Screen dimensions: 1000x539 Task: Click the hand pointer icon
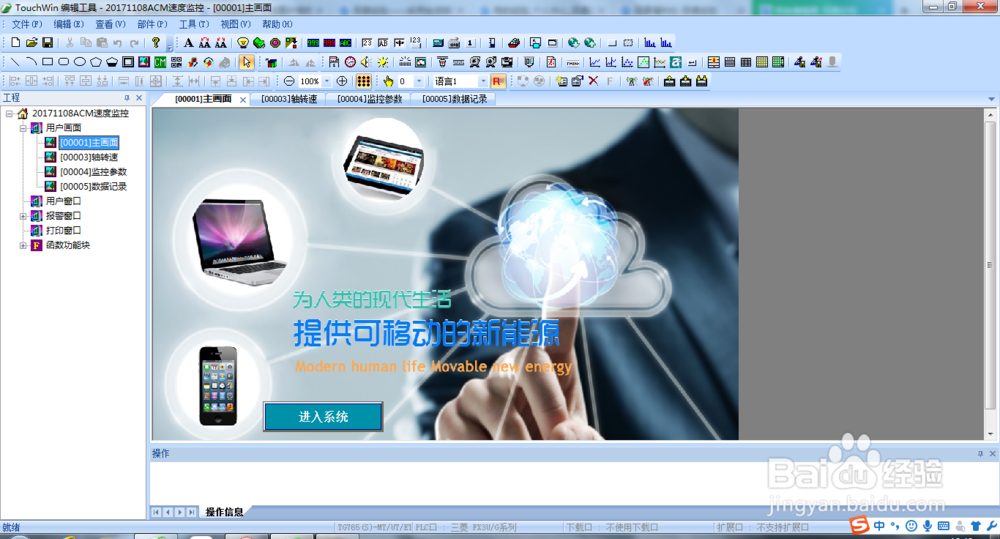pos(388,81)
